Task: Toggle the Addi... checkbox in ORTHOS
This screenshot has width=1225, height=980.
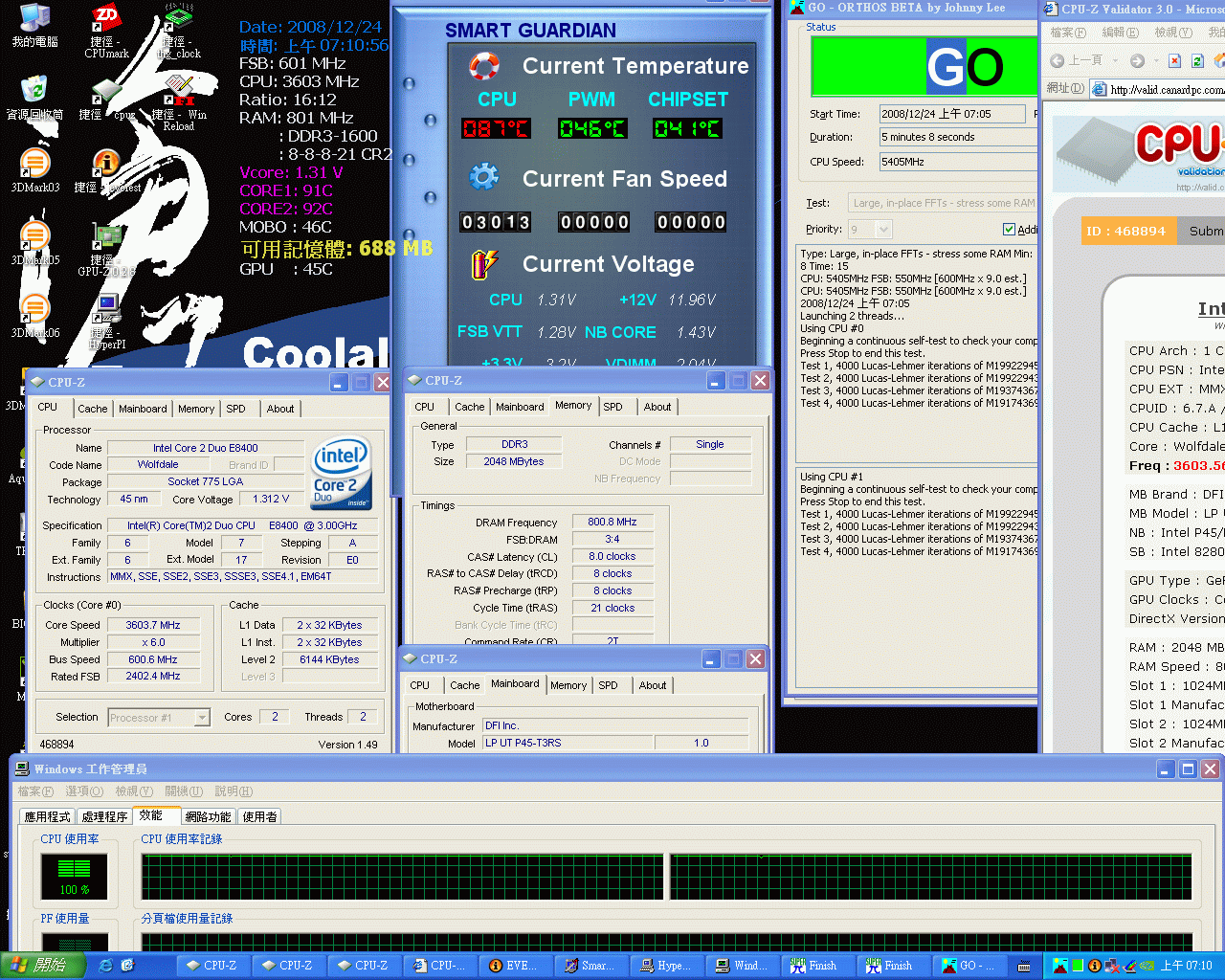Action: point(1009,229)
